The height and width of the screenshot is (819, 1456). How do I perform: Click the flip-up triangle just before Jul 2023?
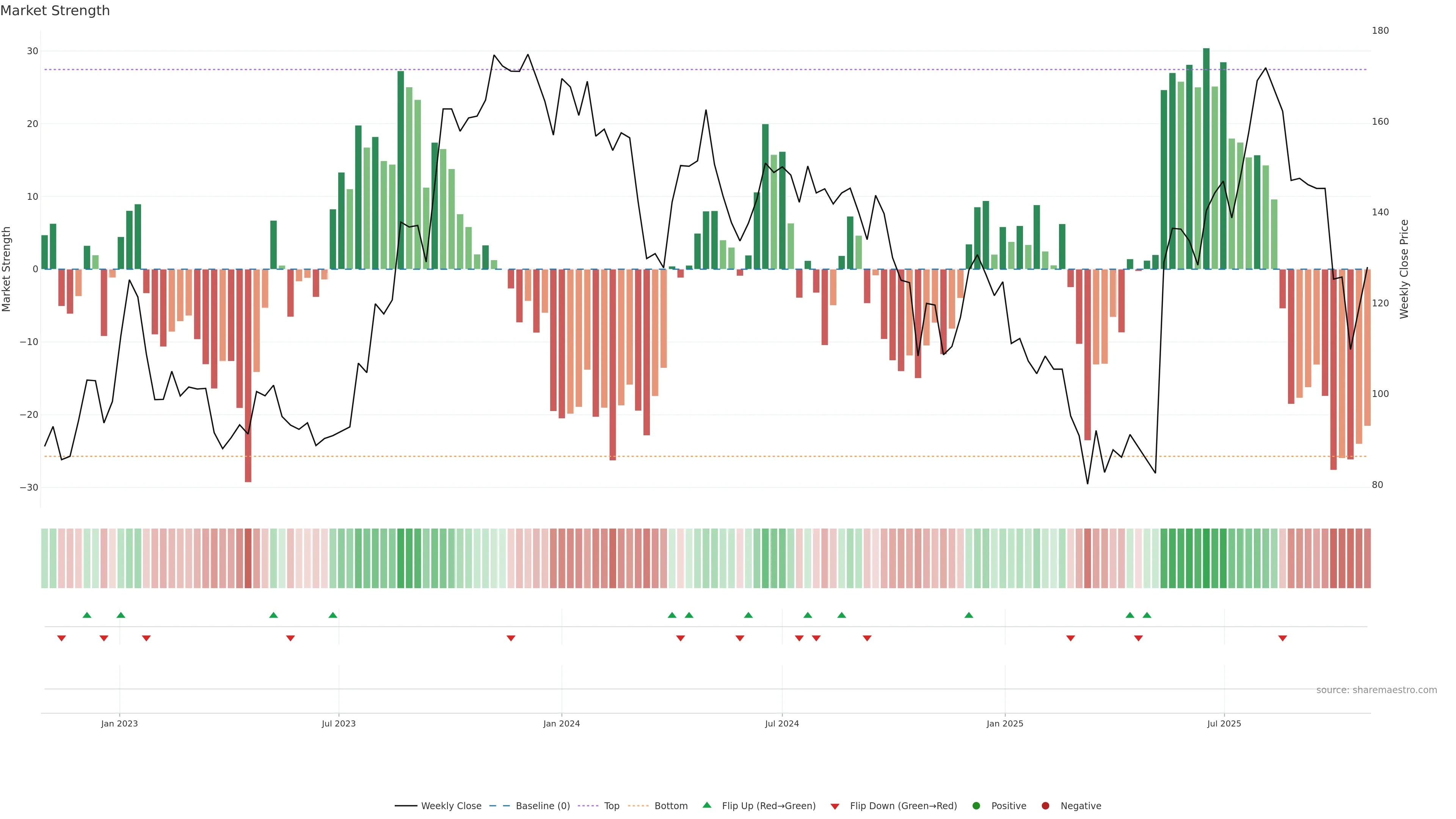333,615
